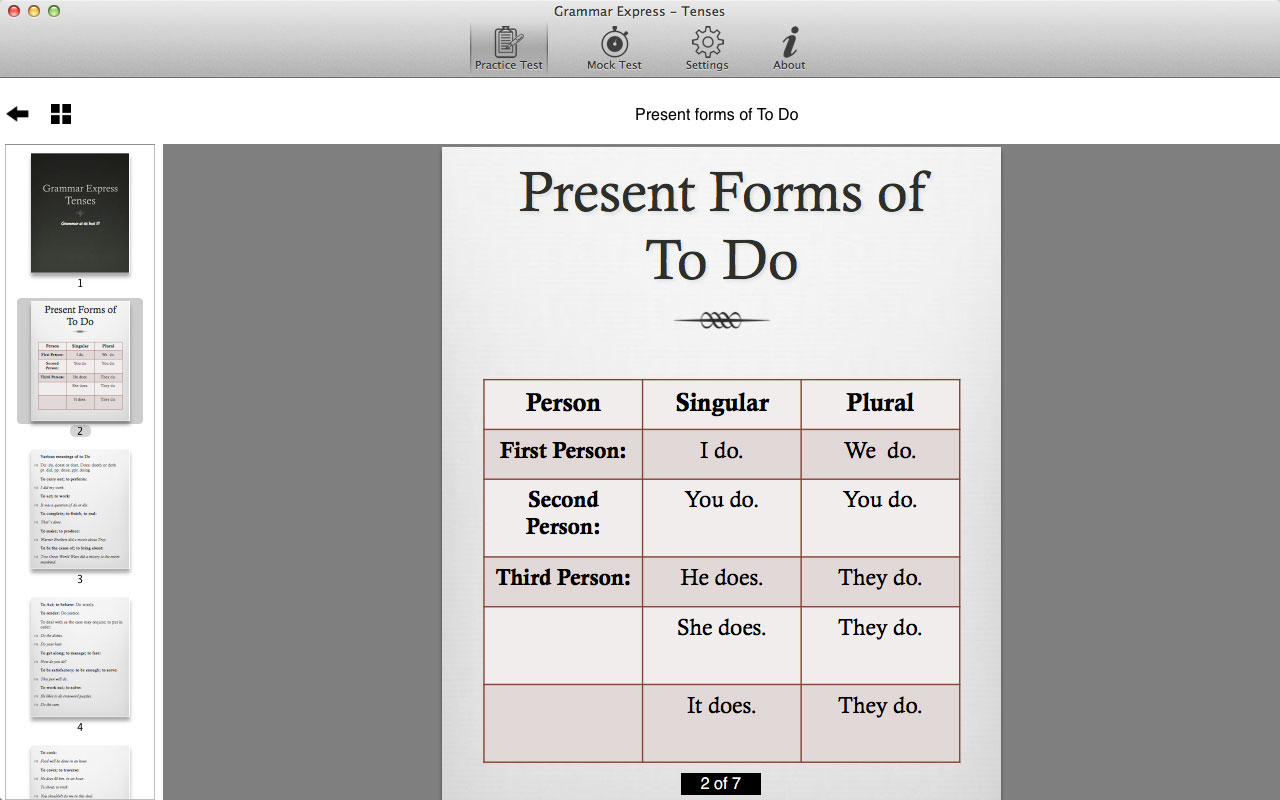
Task: Select the partially visible fifth page thumbnail
Action: pos(80,772)
